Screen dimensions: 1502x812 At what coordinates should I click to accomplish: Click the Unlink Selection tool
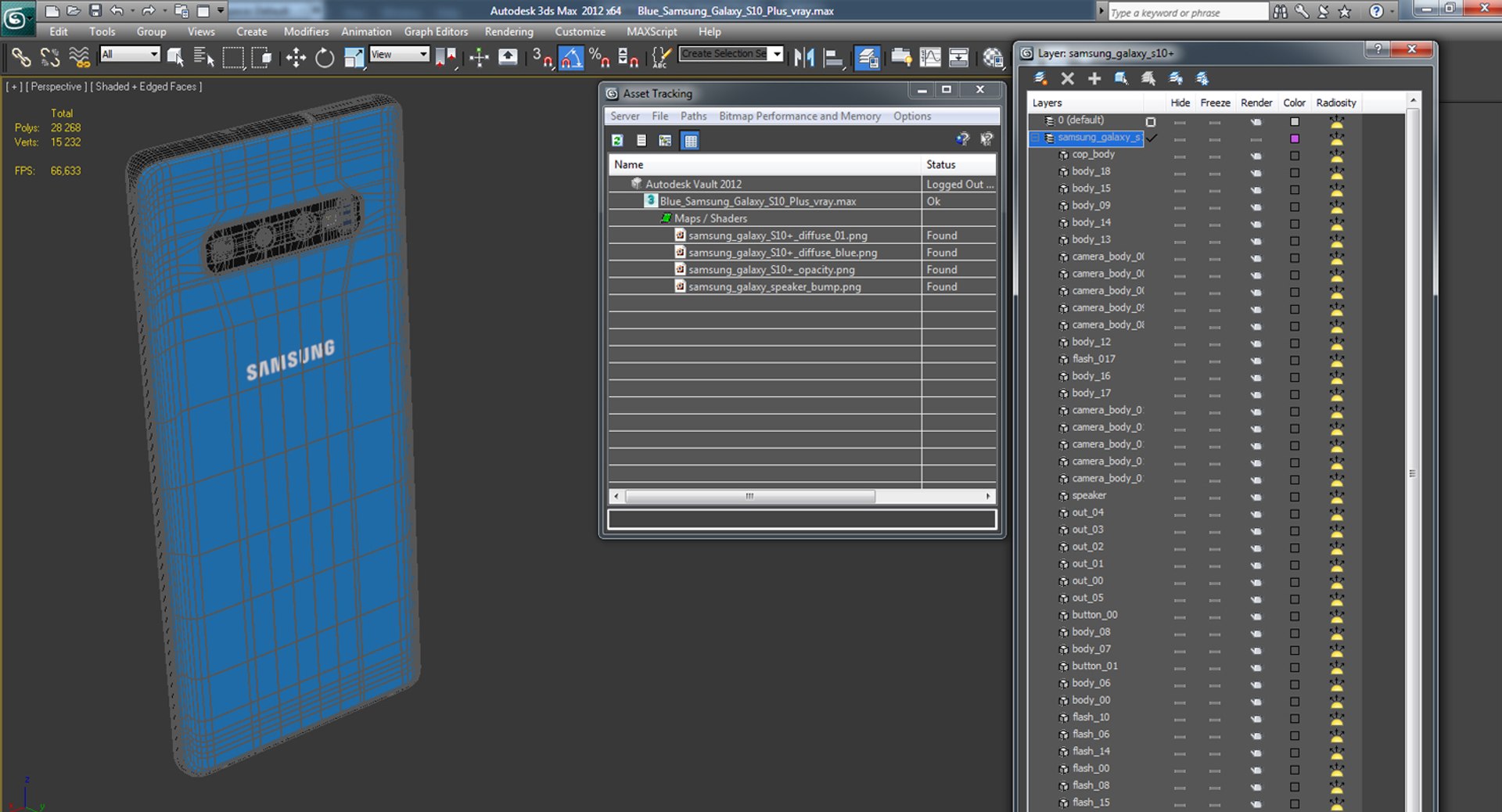coord(50,57)
